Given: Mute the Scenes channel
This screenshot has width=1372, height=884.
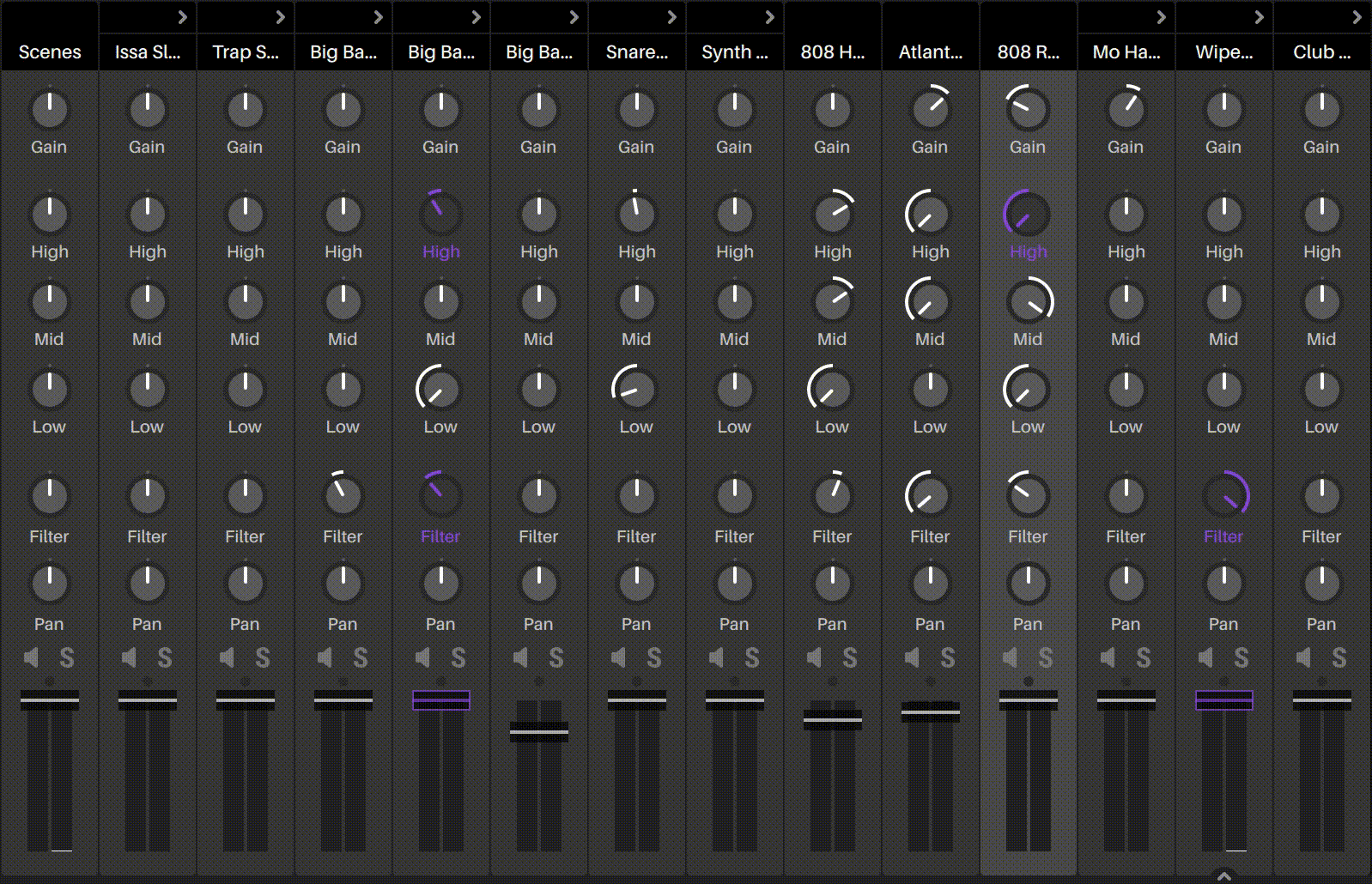Looking at the screenshot, I should point(32,658).
